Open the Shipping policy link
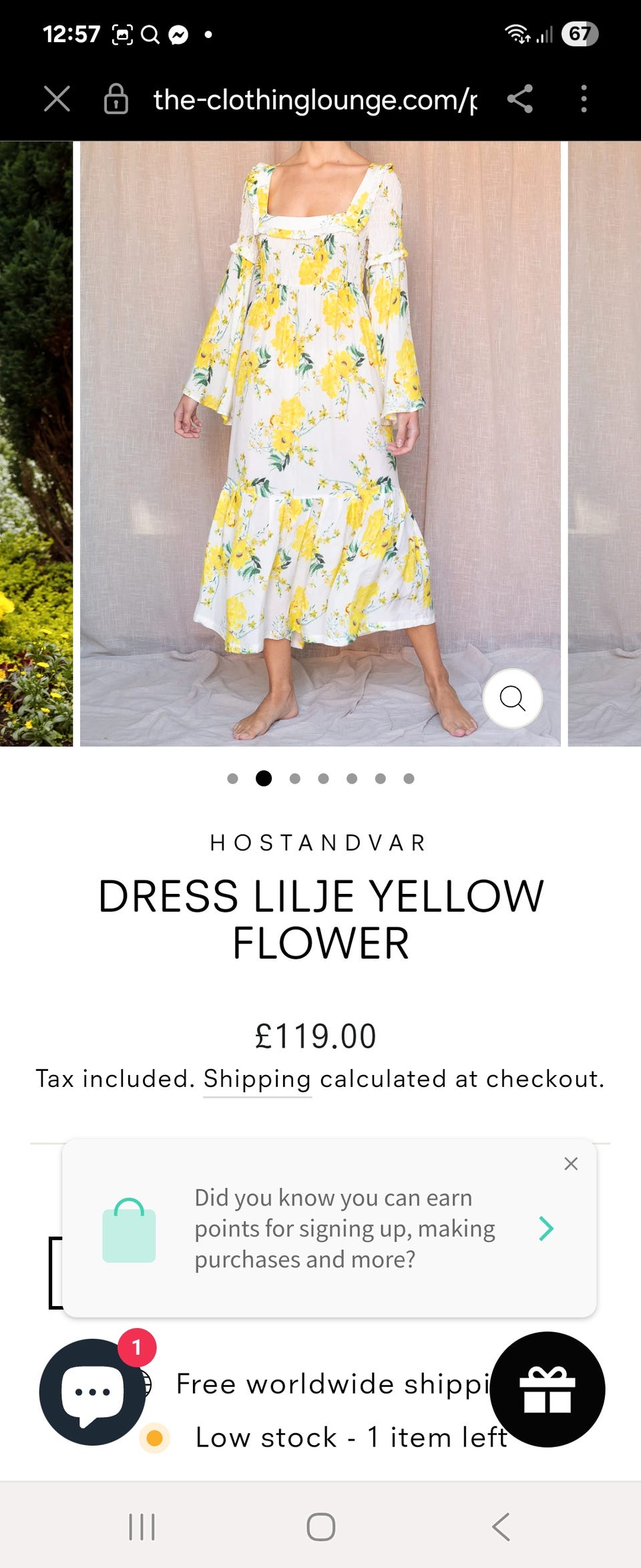The width and height of the screenshot is (641, 1568). pyautogui.click(x=257, y=1079)
